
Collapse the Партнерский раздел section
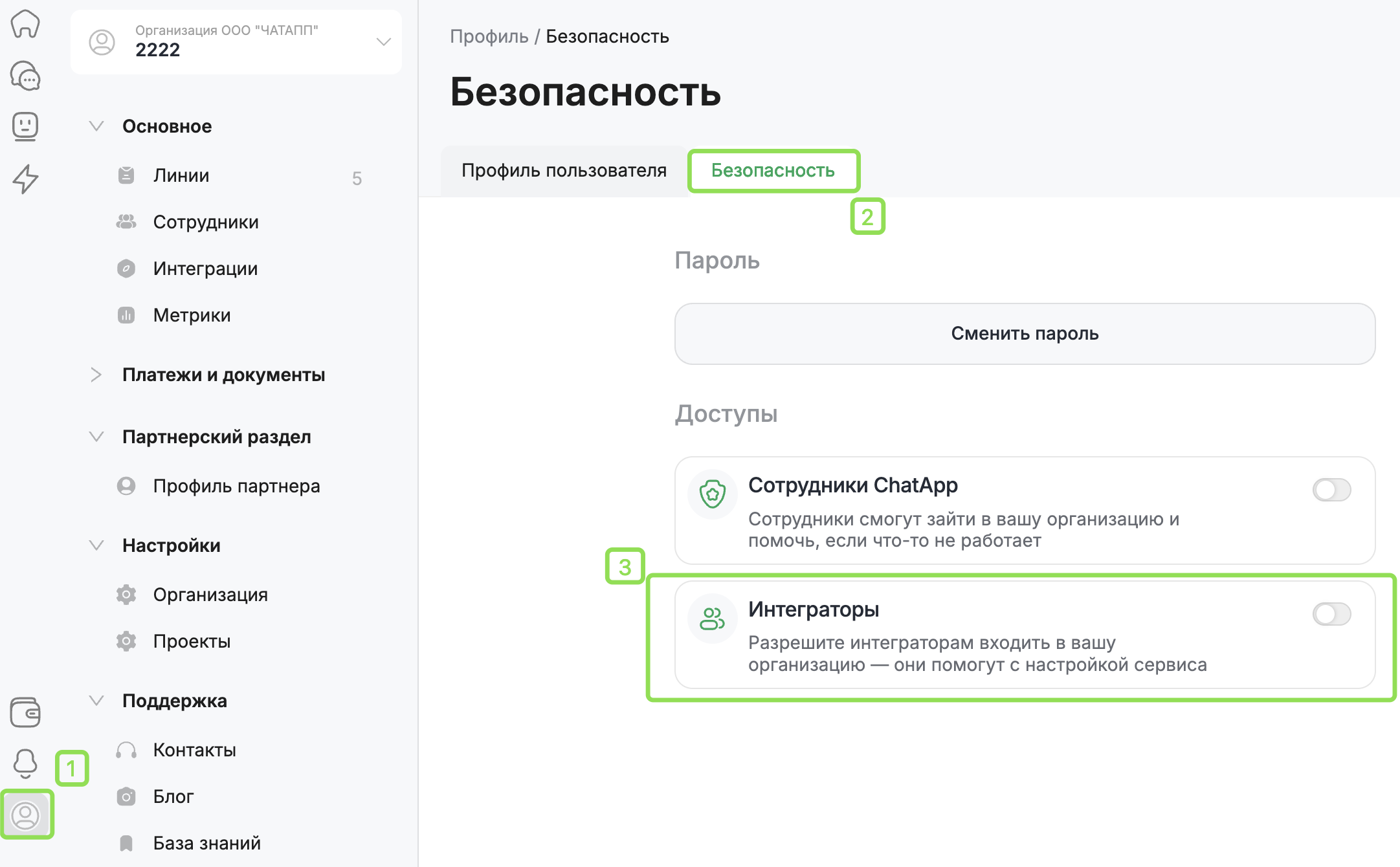[x=96, y=437]
